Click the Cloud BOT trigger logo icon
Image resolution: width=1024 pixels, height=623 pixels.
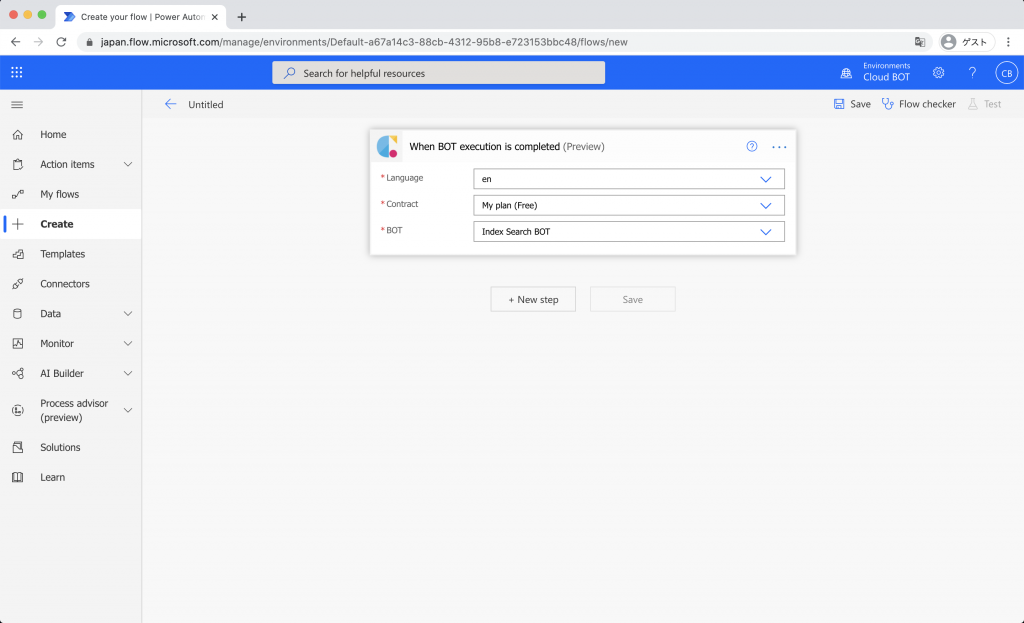(x=387, y=146)
